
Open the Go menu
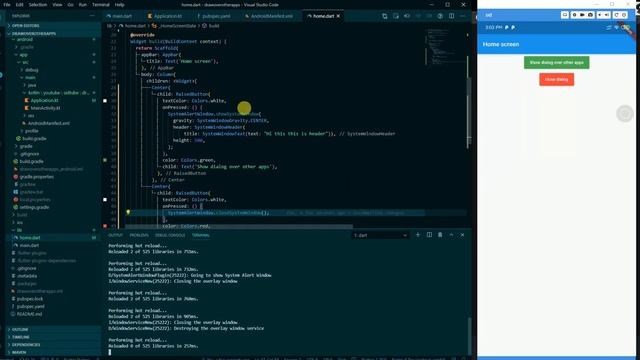pos(70,4)
